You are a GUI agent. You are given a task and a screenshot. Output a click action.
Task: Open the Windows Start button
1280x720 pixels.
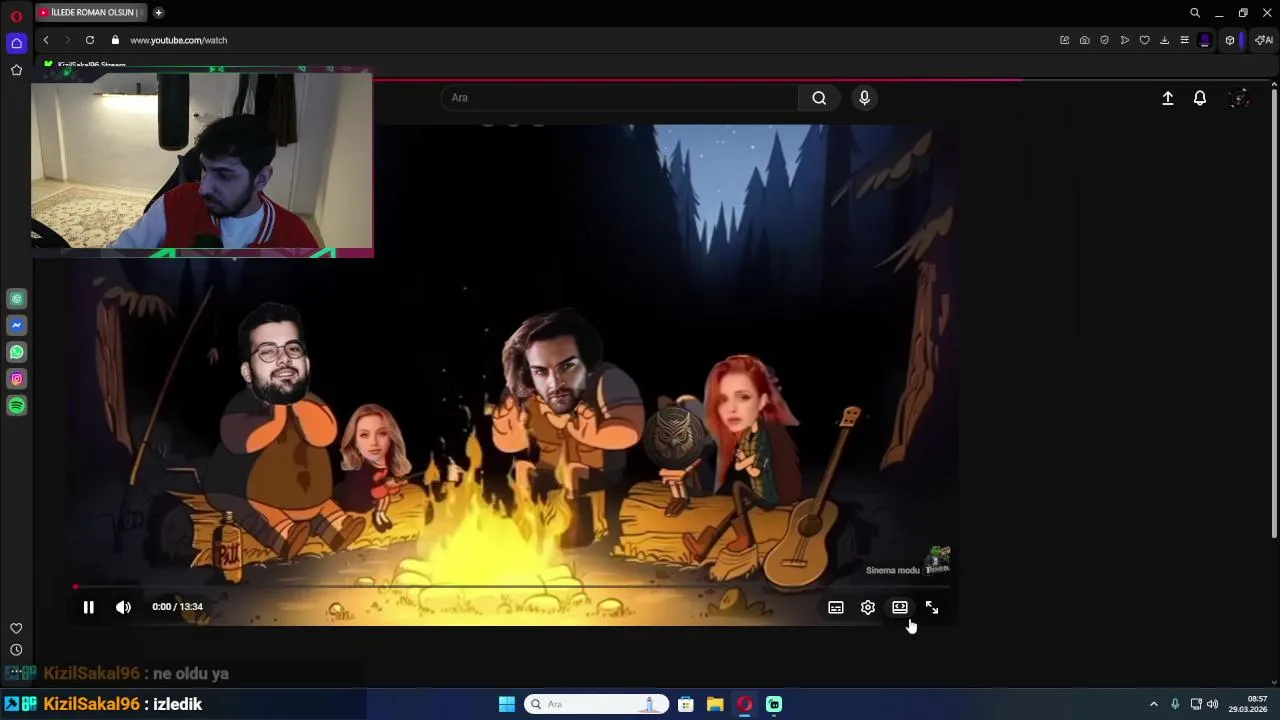tap(507, 704)
